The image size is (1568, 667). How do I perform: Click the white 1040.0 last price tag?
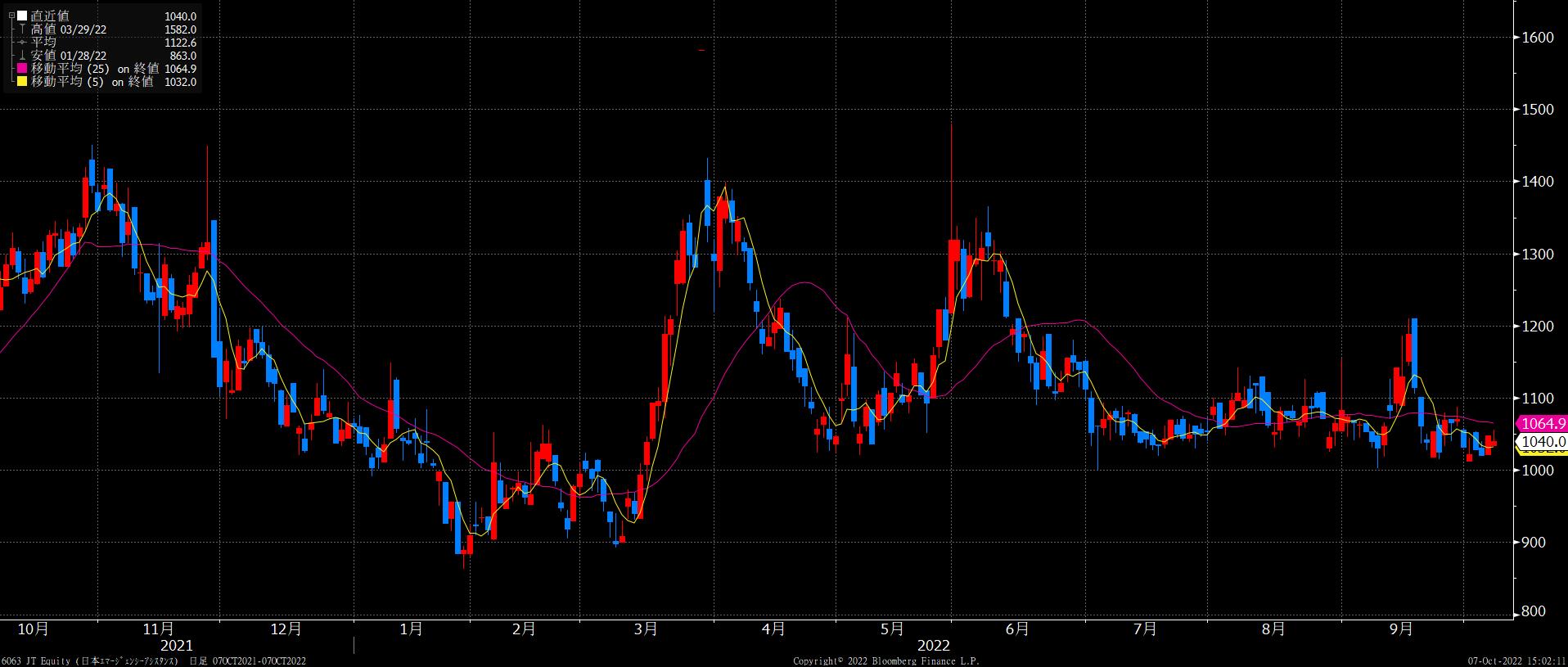point(1542,441)
